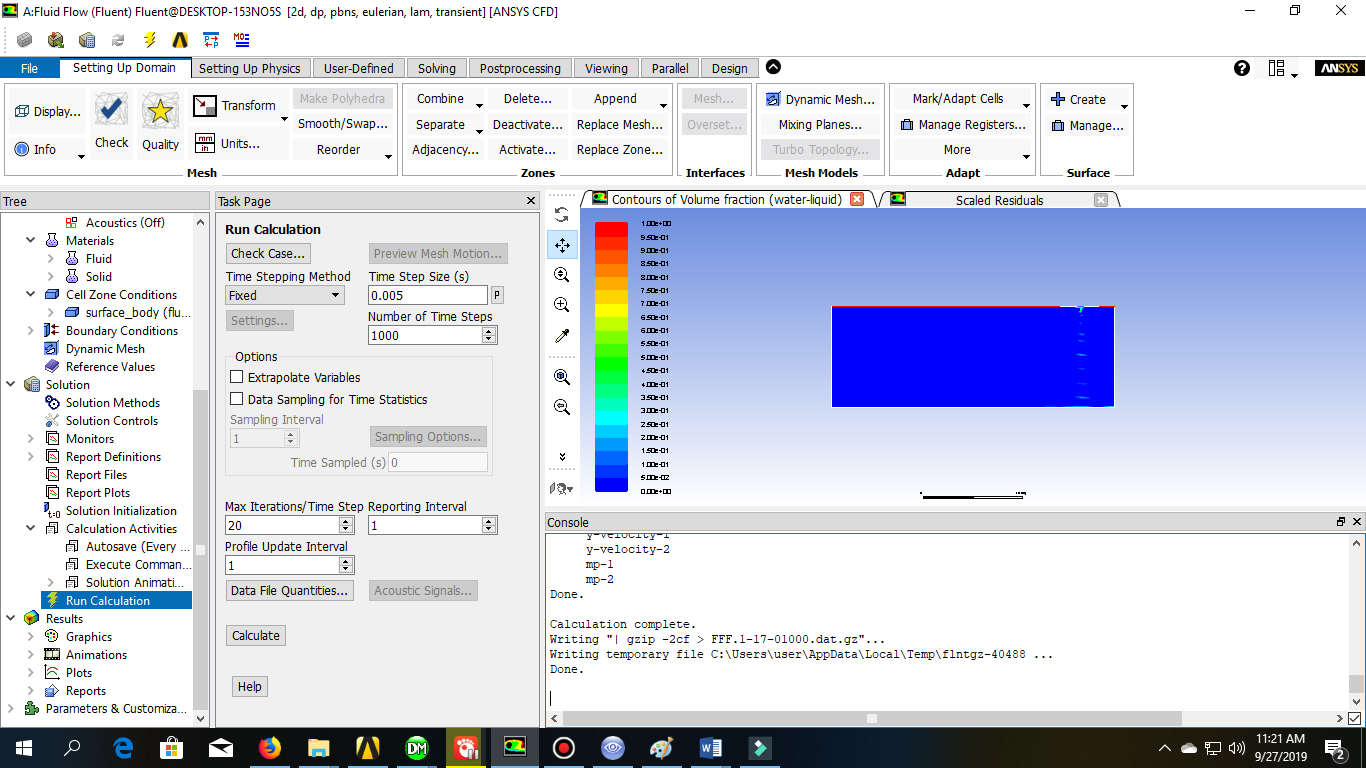
Task: Open the Time Stepping Method dropdown
Action: click(x=285, y=295)
